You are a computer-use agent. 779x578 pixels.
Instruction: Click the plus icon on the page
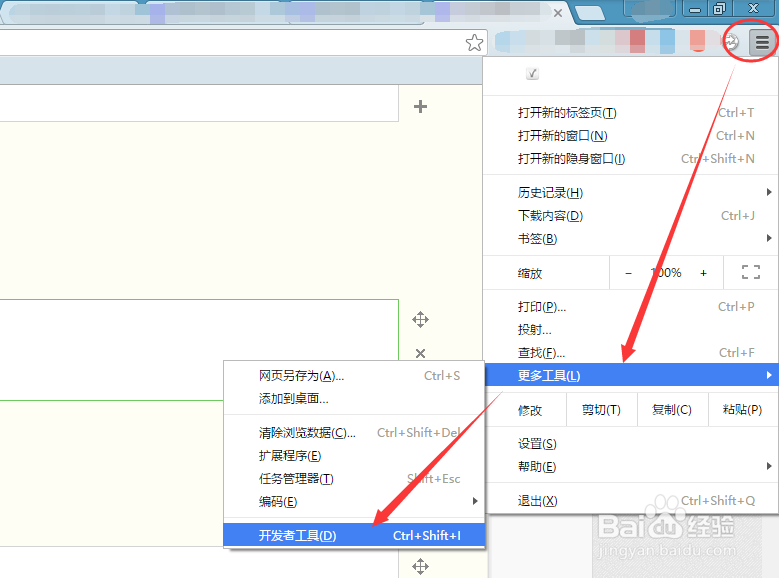420,106
